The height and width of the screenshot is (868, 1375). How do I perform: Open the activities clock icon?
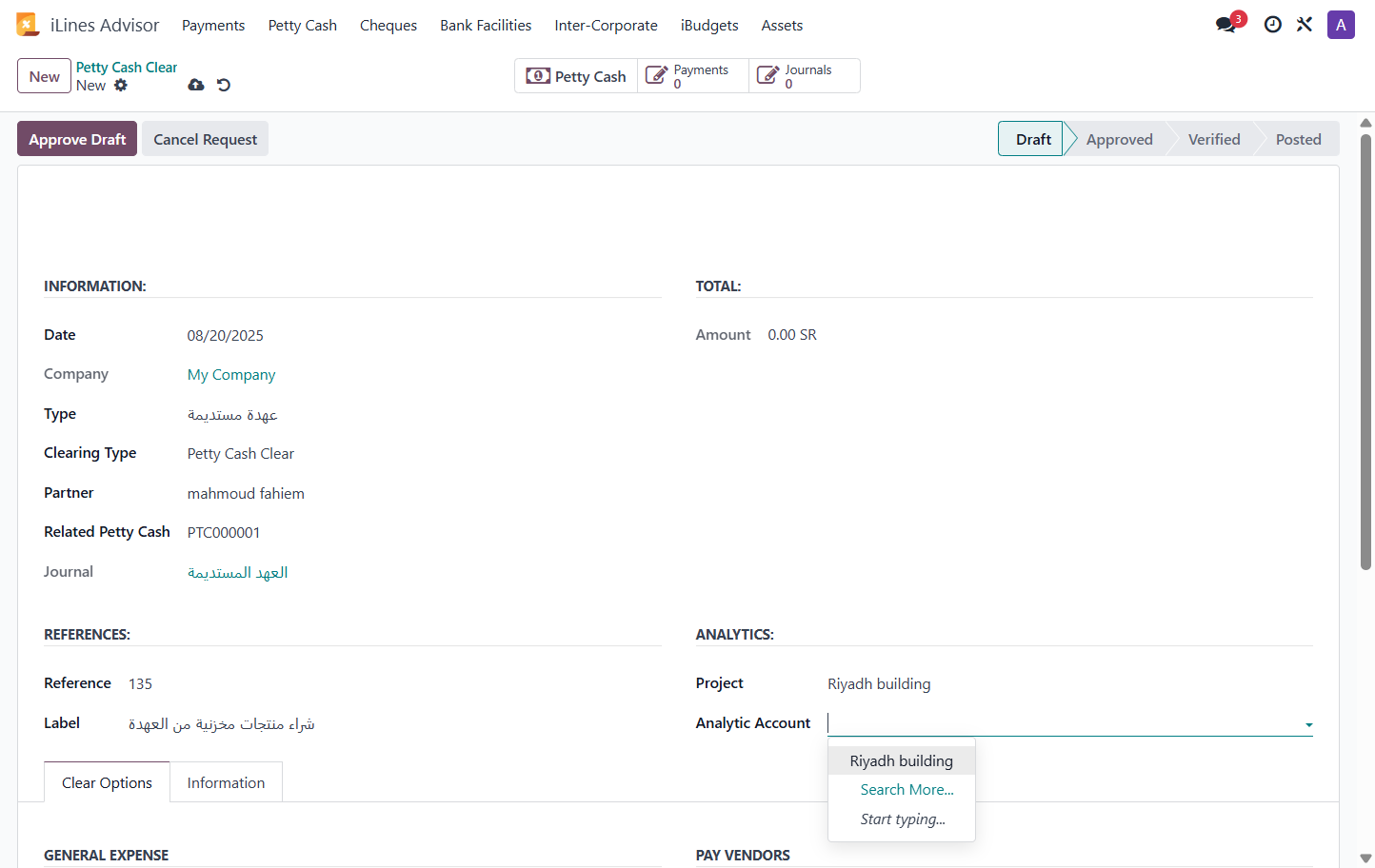point(1272,25)
